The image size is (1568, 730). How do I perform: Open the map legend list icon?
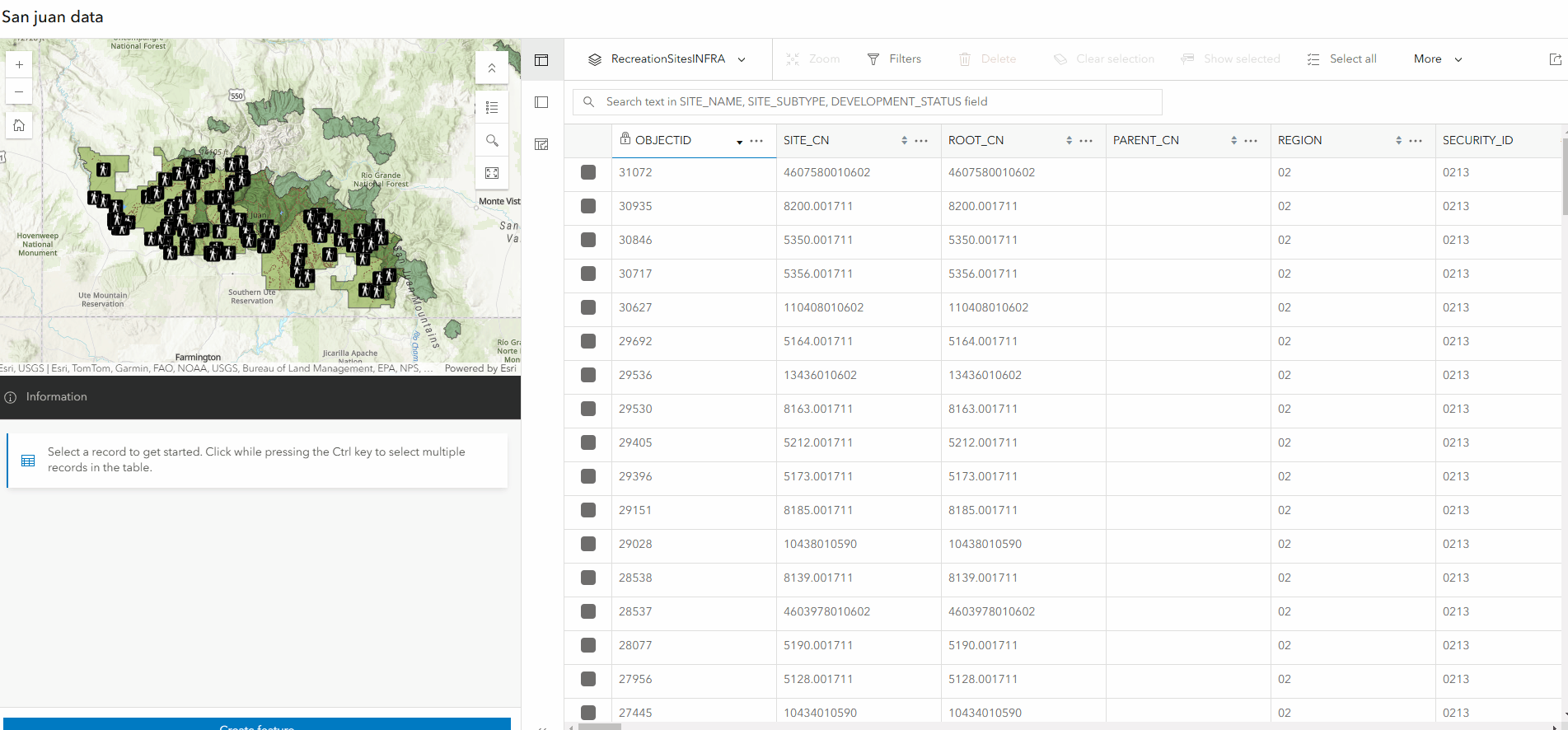[x=492, y=107]
